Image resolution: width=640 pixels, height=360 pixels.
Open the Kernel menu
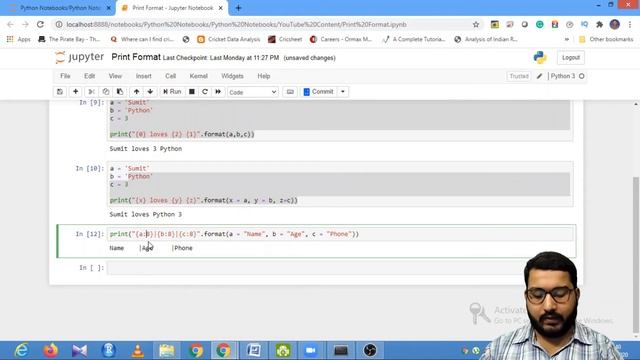point(199,76)
